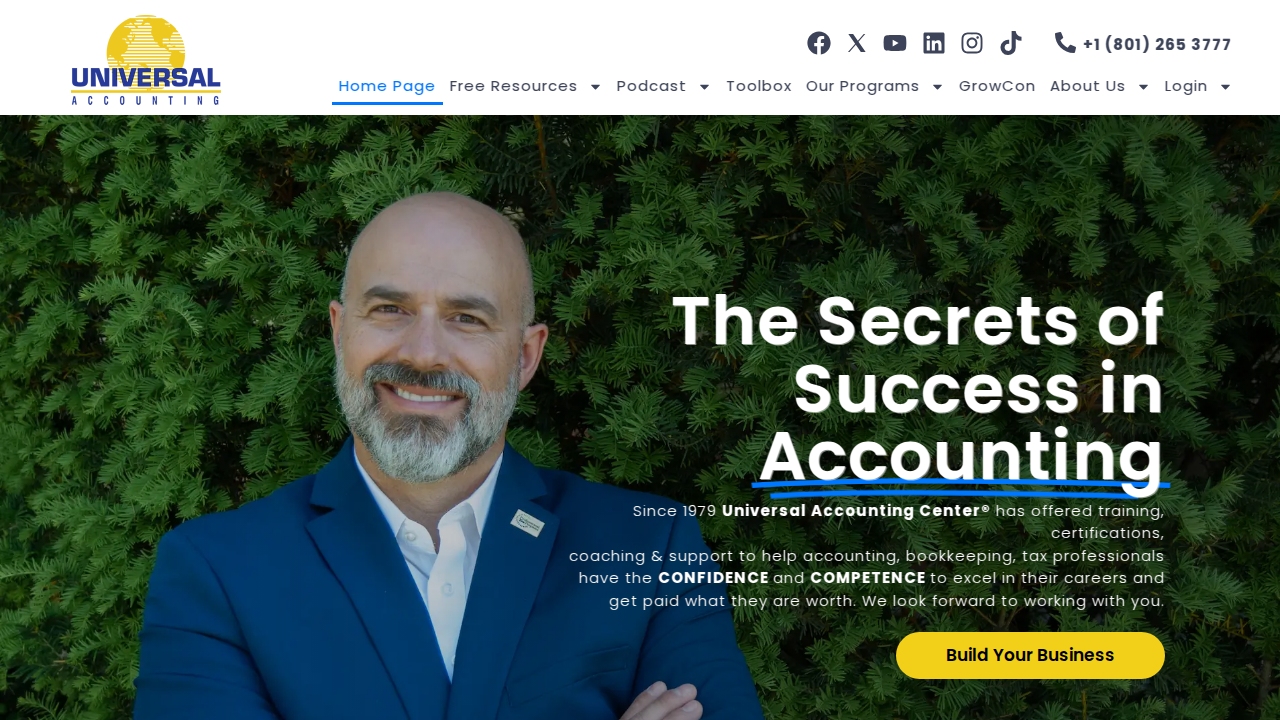
Task: Expand the Our Programs dropdown arrow
Action: (937, 87)
